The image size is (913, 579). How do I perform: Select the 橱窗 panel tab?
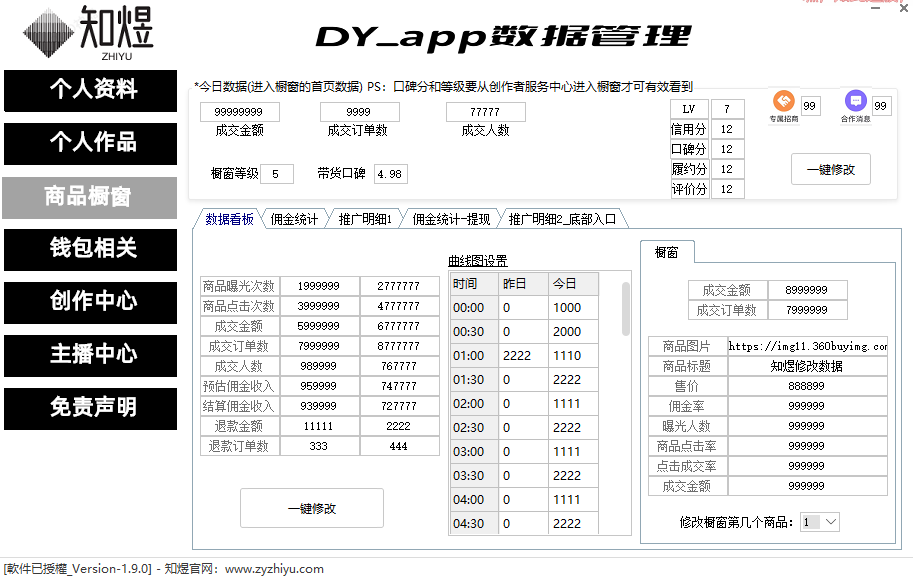[x=666, y=252]
